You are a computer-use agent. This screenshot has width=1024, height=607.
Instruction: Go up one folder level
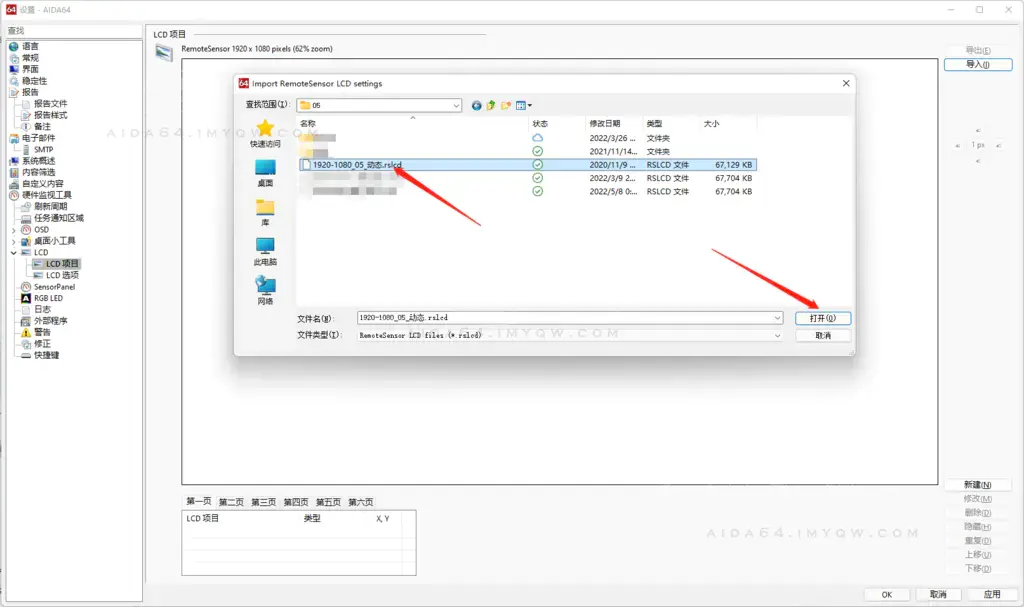point(490,105)
